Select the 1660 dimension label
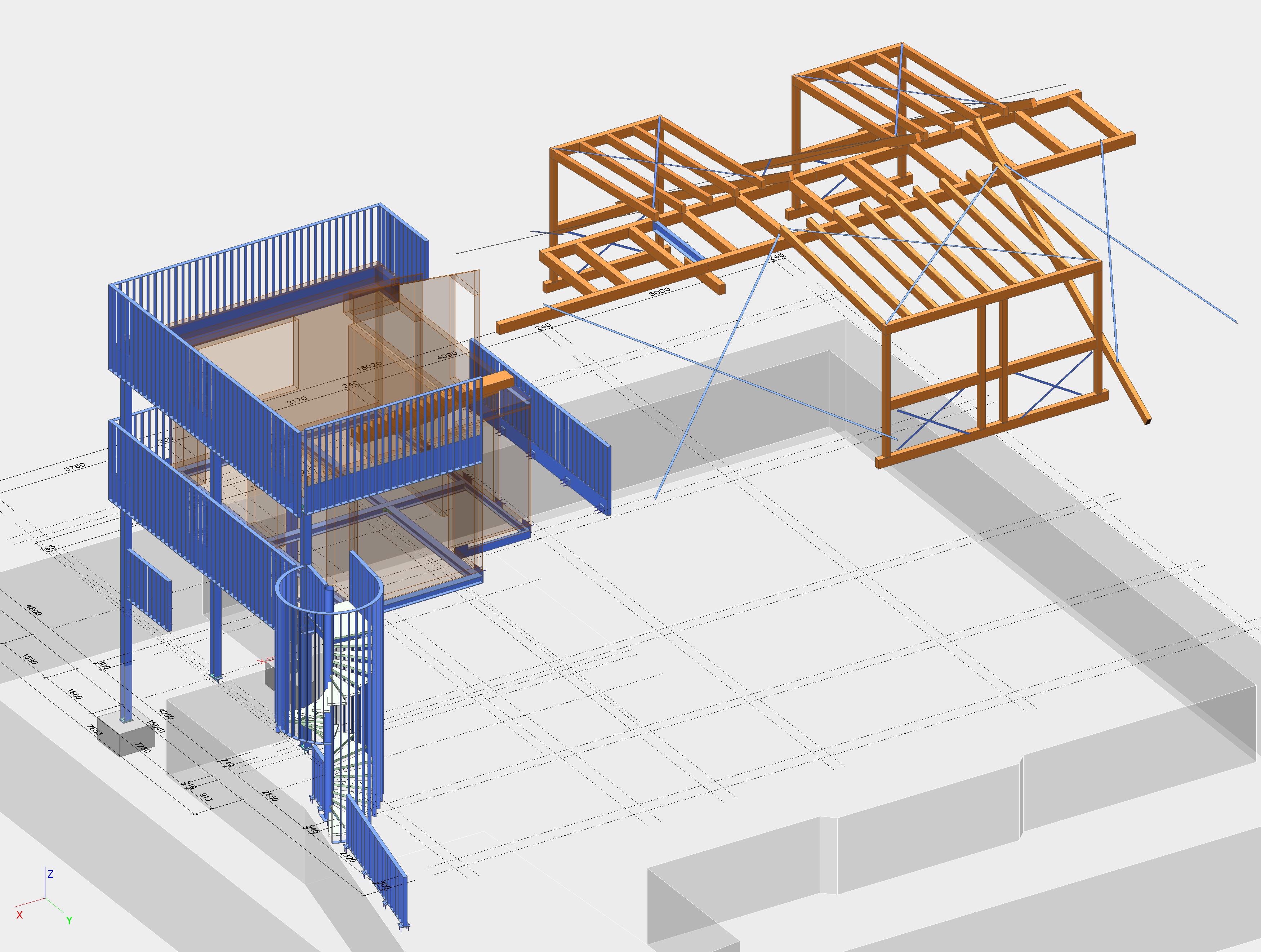 coord(75,694)
